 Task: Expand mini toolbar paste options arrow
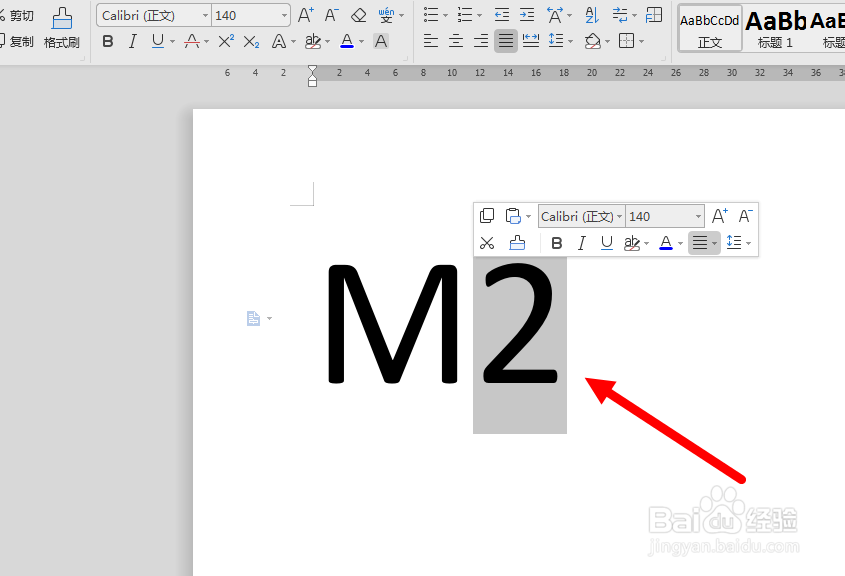click(529, 217)
